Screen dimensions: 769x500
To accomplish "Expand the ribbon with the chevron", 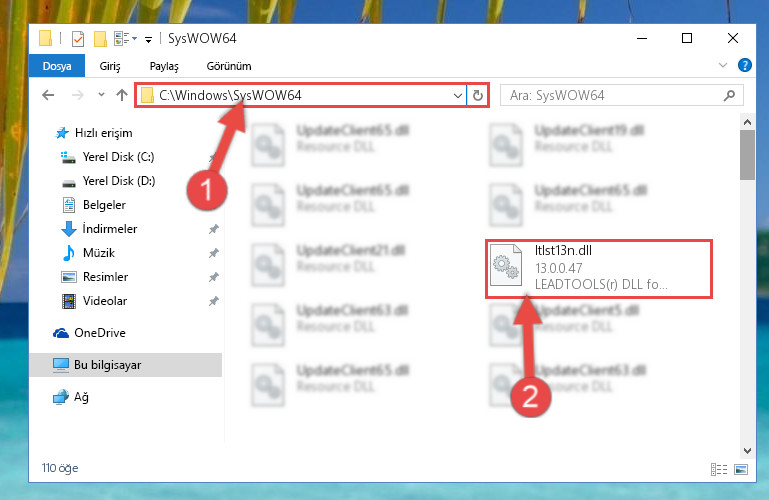I will tap(722, 65).
